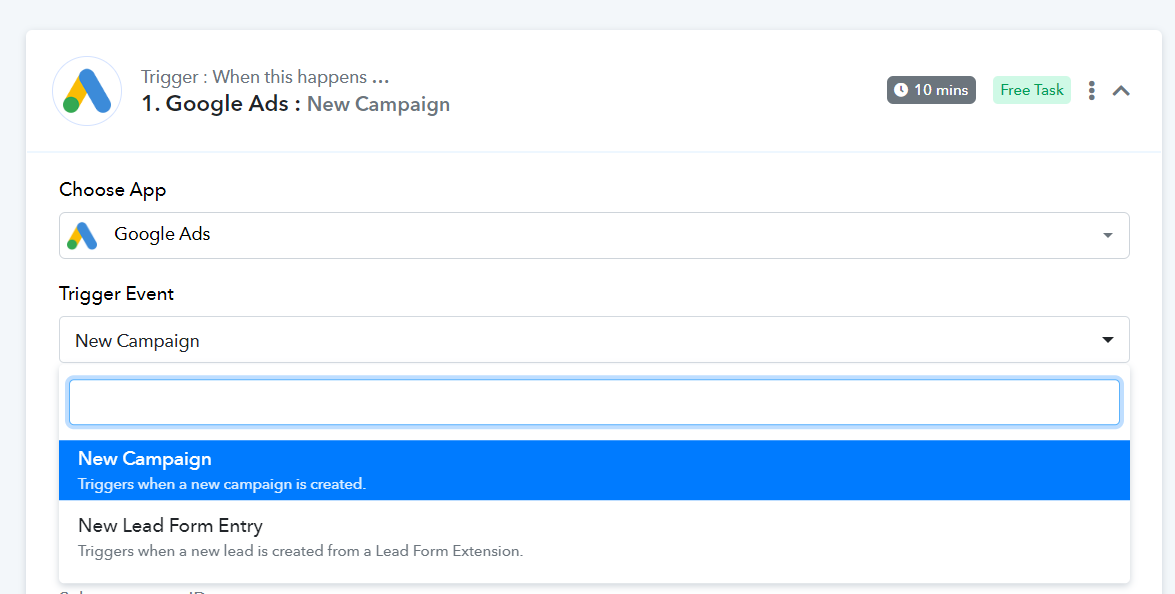This screenshot has width=1175, height=594.
Task: Click the small Google Ads icon in Choose App
Action: (82, 235)
